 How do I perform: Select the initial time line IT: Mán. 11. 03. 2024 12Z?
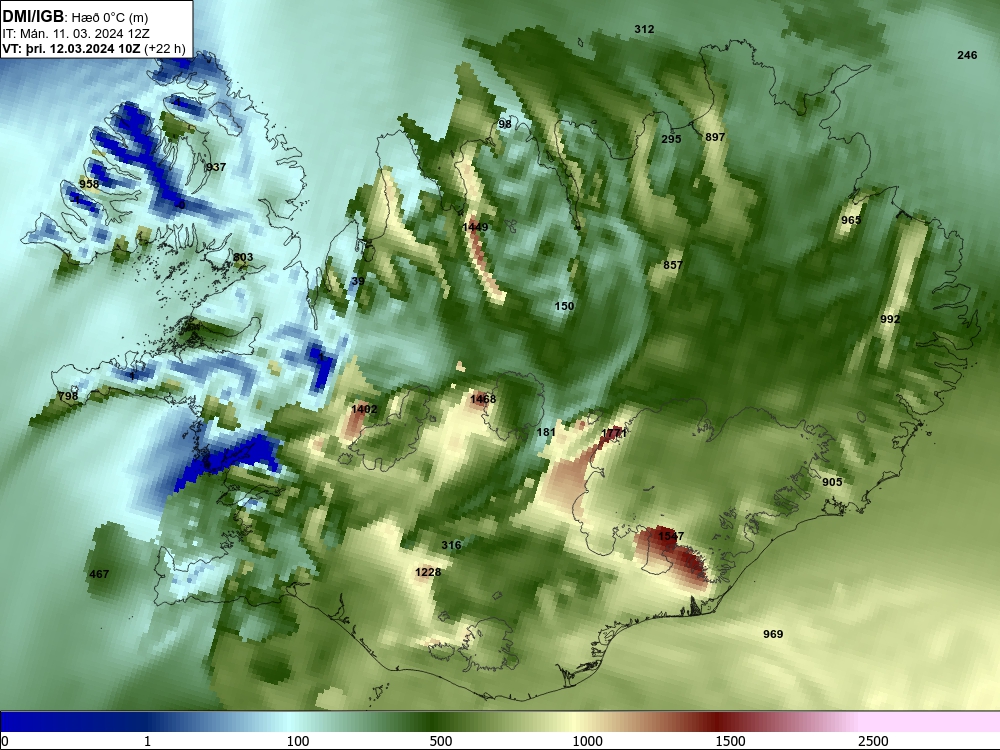tap(76, 34)
